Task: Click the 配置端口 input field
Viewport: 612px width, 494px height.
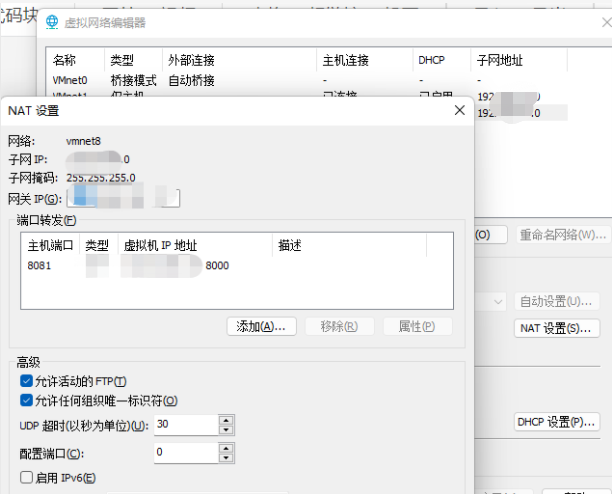Action: [x=186, y=453]
